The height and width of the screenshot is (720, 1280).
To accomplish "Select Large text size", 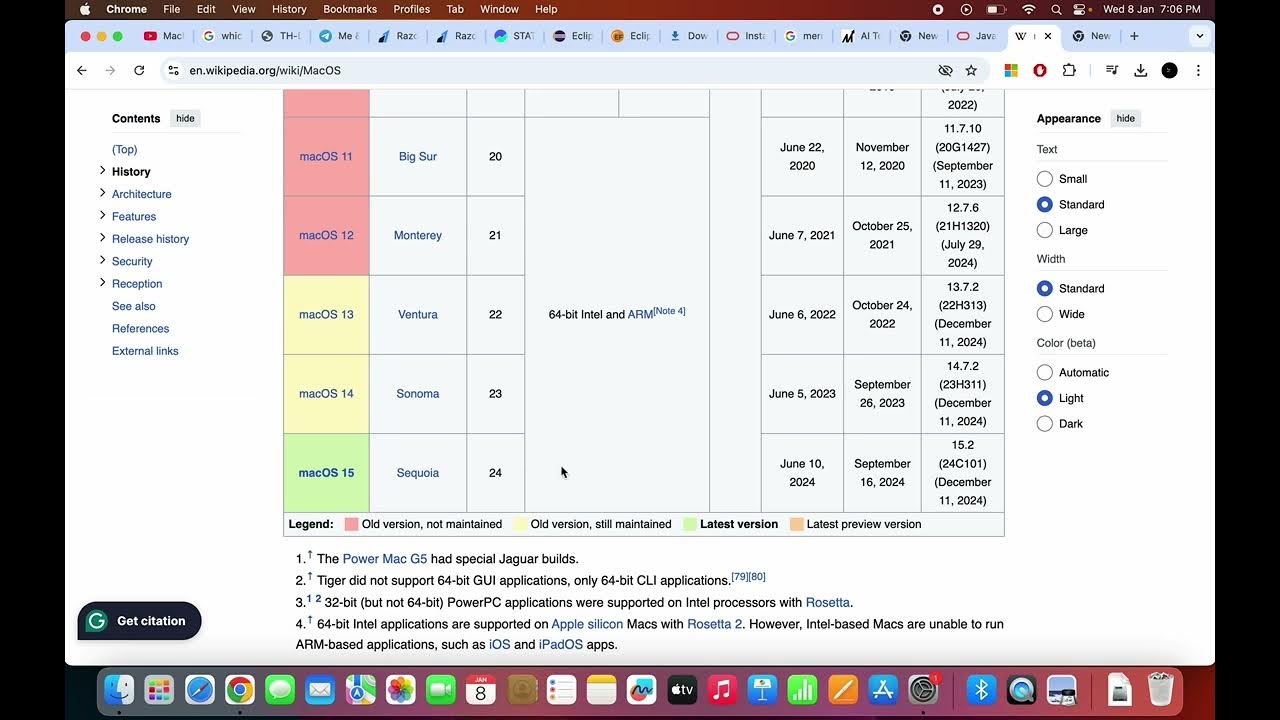I will pos(1045,230).
